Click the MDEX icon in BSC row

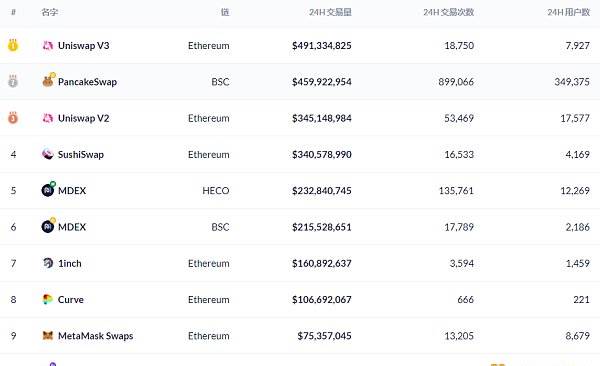click(48, 226)
